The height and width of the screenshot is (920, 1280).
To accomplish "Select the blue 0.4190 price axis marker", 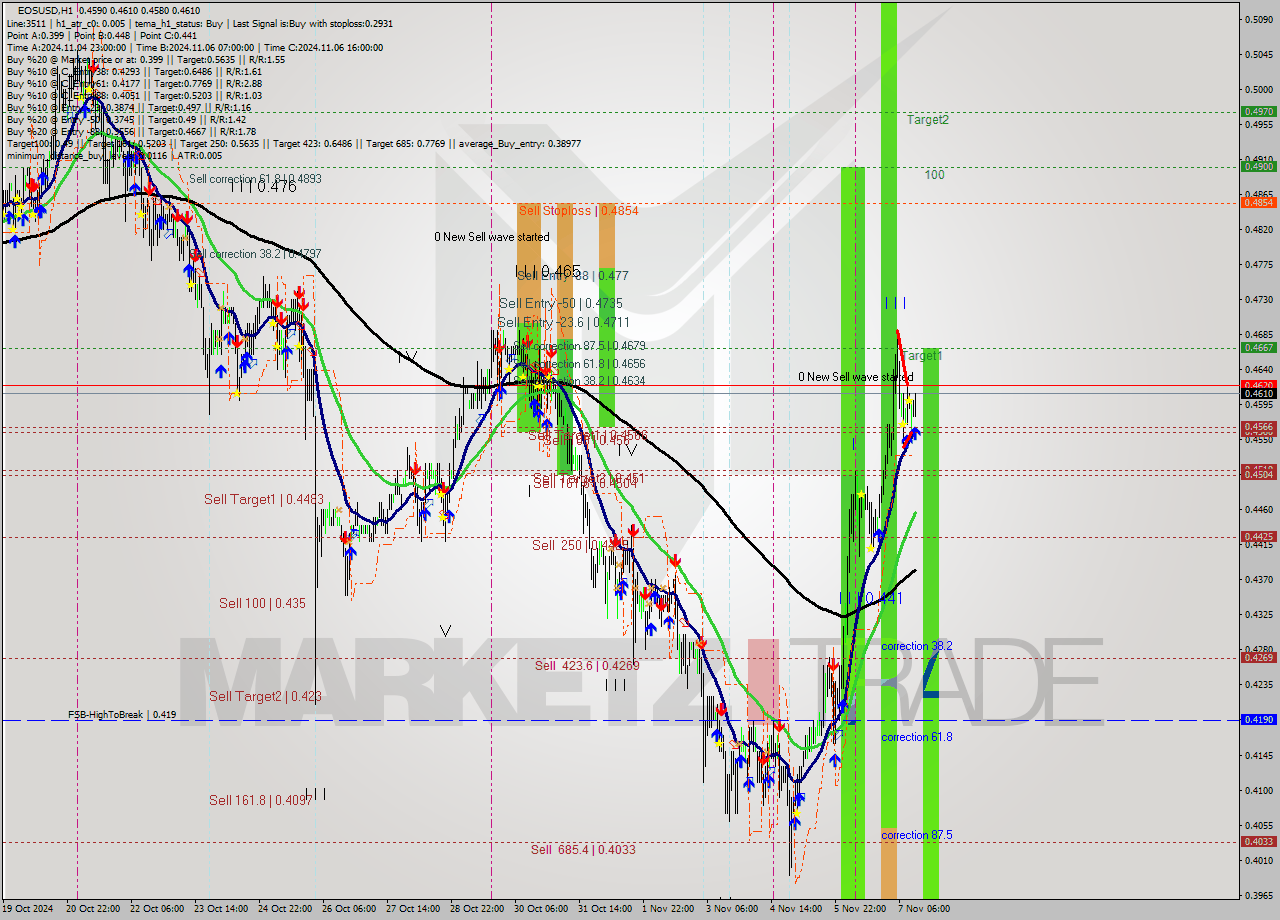I will click(x=1258, y=720).
